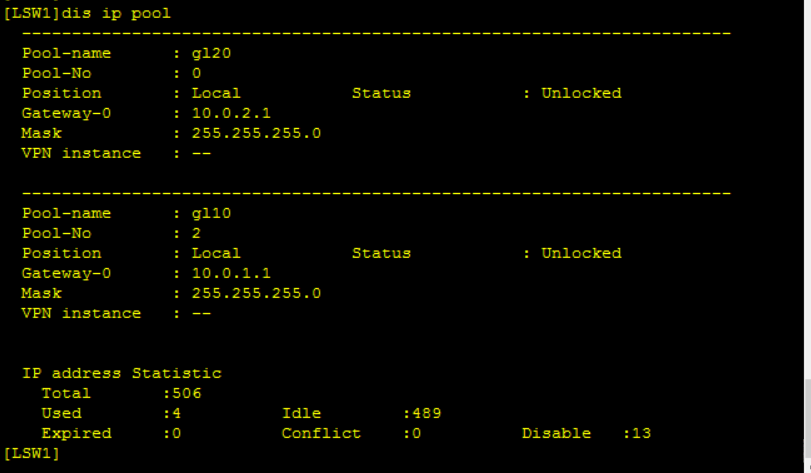
Task: Click the Idle count 489
Action: click(x=426, y=413)
